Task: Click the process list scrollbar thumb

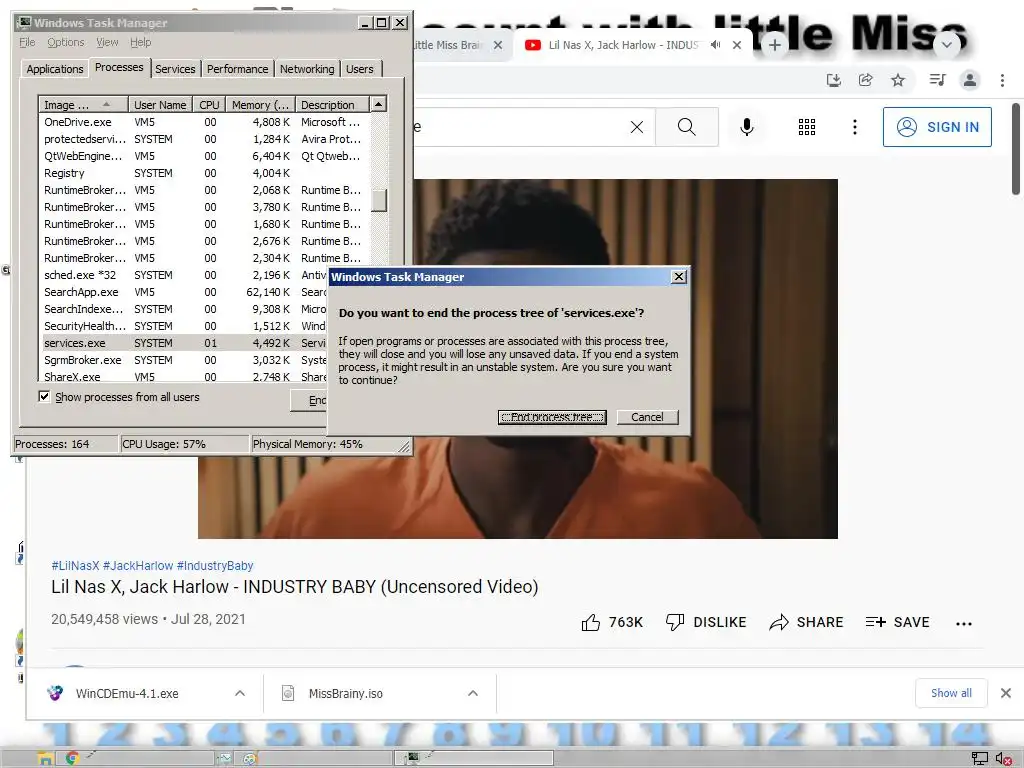Action: click(x=379, y=200)
